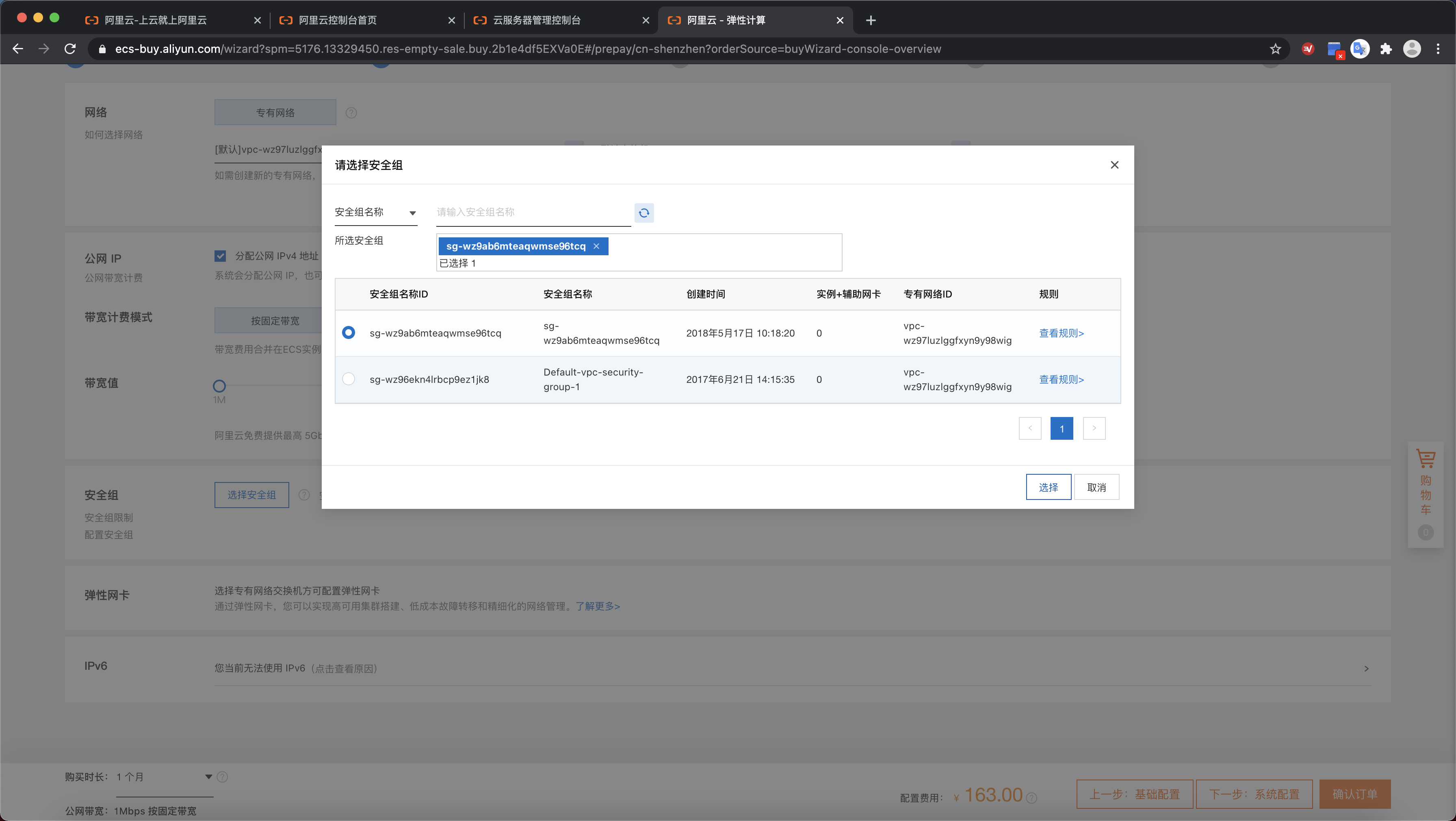Screen dimensions: 1456x821
Task: Confirm selection with the 选择 button
Action: (x=1048, y=487)
